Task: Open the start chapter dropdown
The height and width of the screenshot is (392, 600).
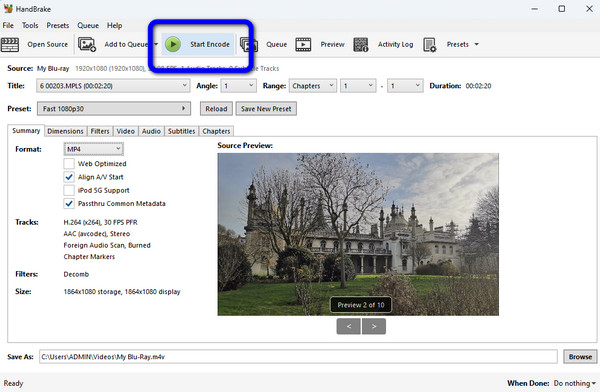Action: [358, 86]
